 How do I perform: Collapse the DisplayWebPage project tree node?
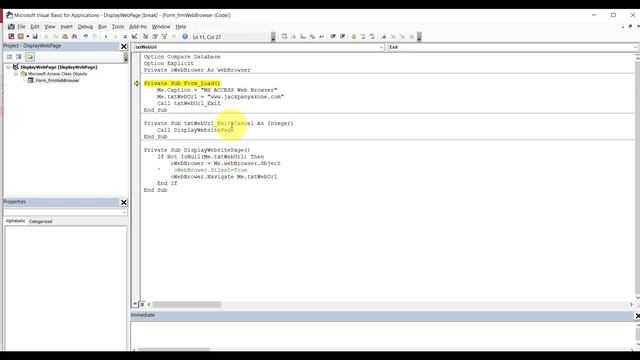pos(9,67)
